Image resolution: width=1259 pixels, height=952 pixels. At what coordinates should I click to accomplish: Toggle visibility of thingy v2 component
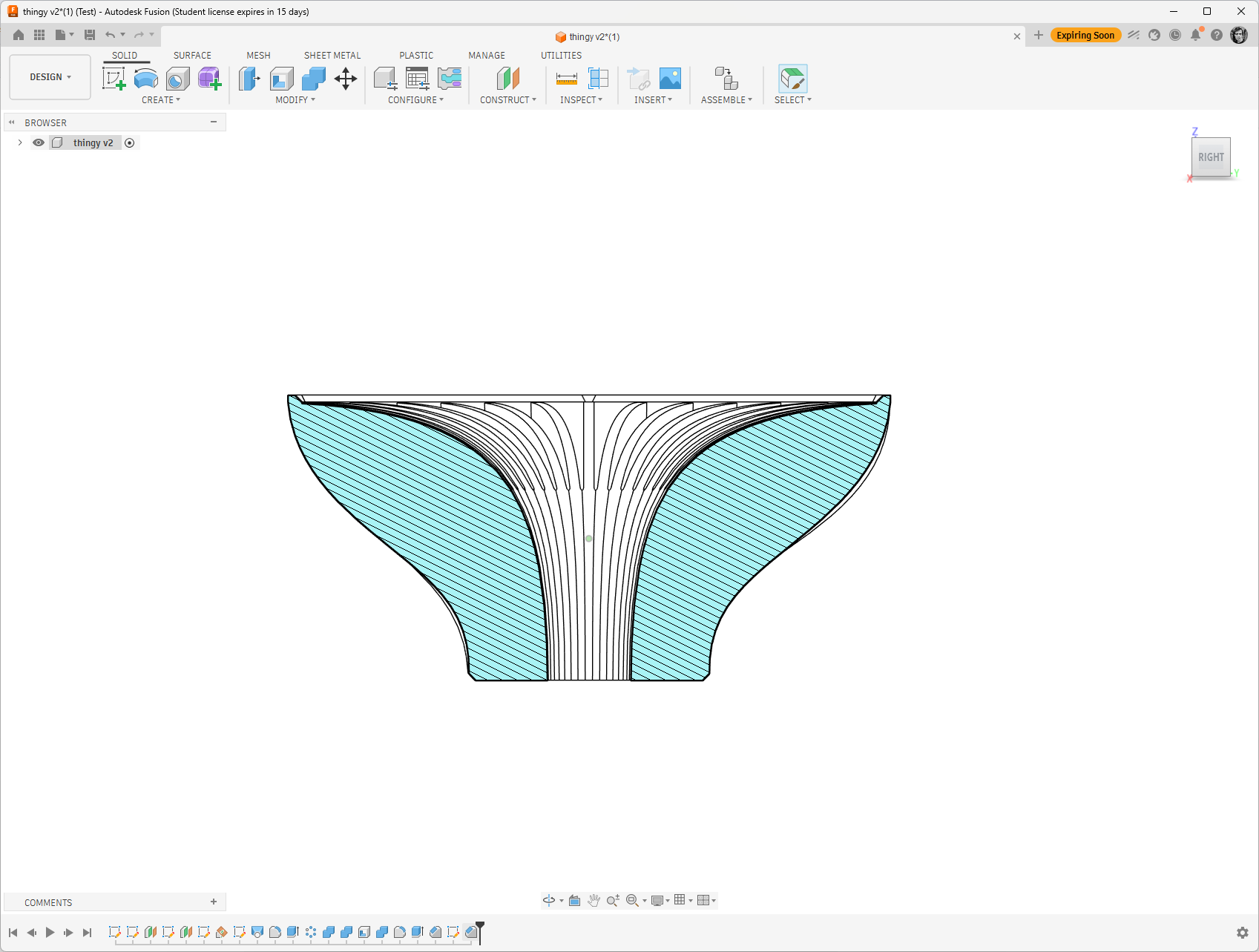point(39,142)
